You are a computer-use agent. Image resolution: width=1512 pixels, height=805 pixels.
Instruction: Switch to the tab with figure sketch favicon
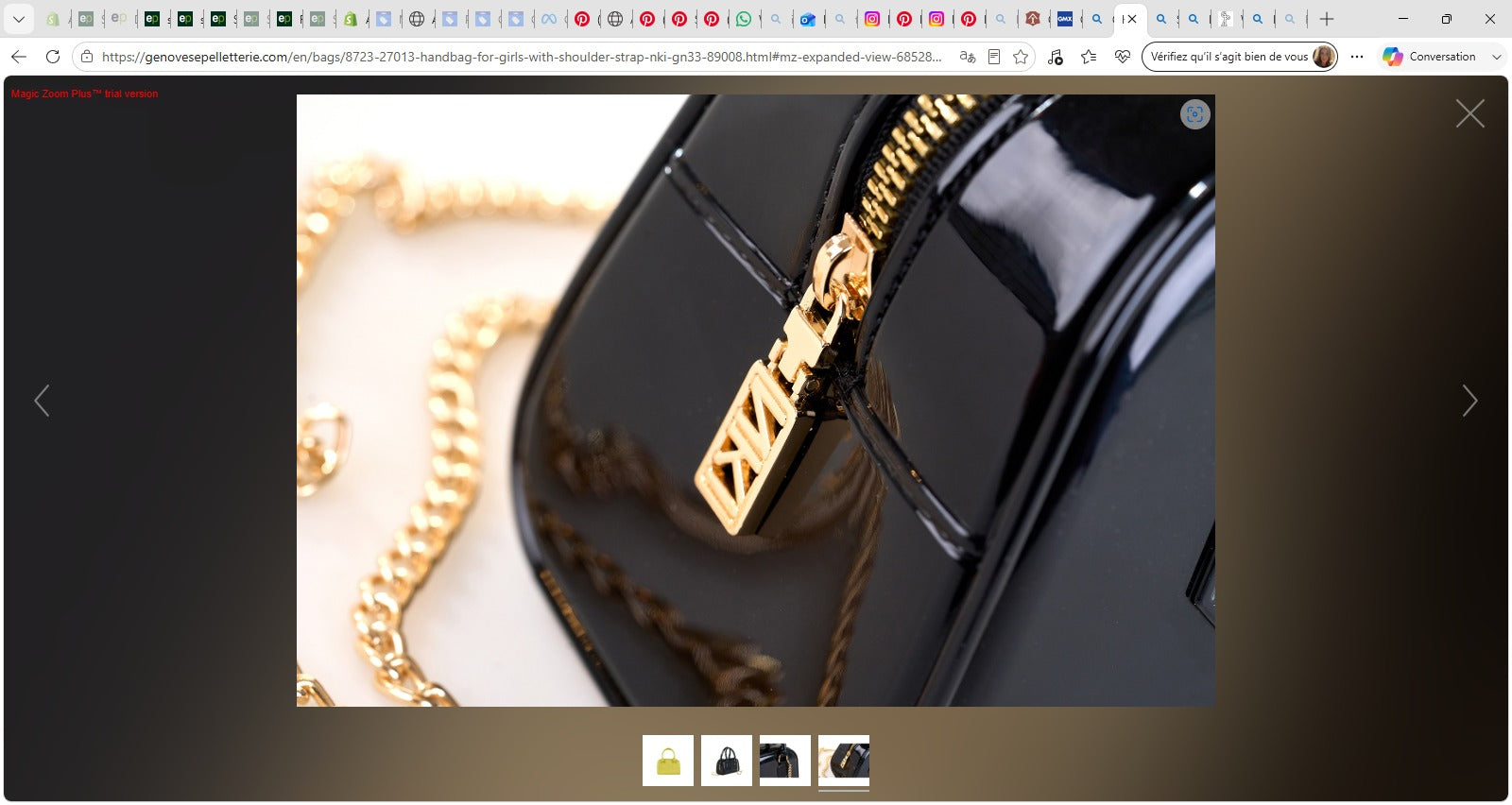click(x=1226, y=19)
